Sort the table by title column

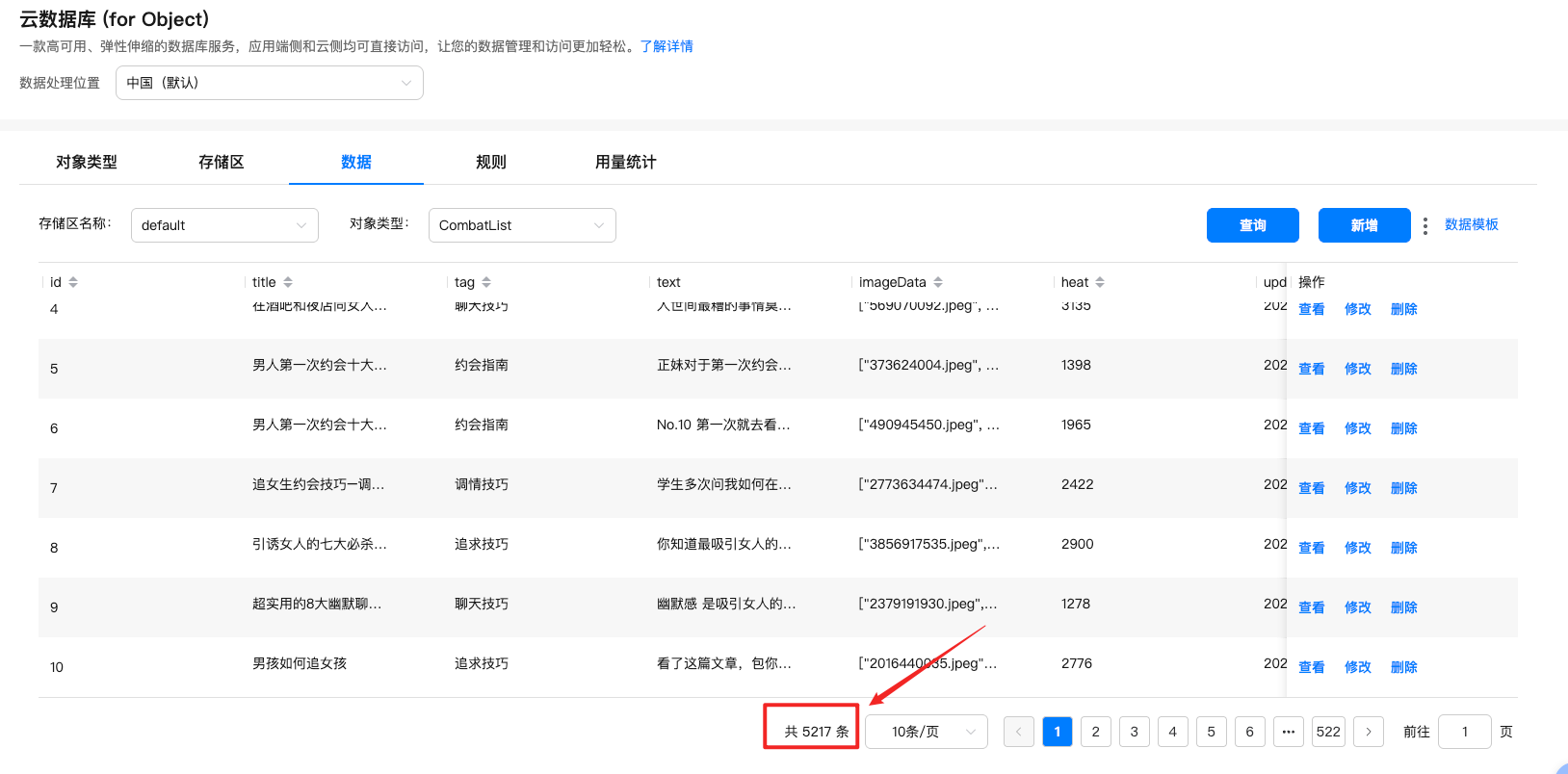tap(288, 282)
